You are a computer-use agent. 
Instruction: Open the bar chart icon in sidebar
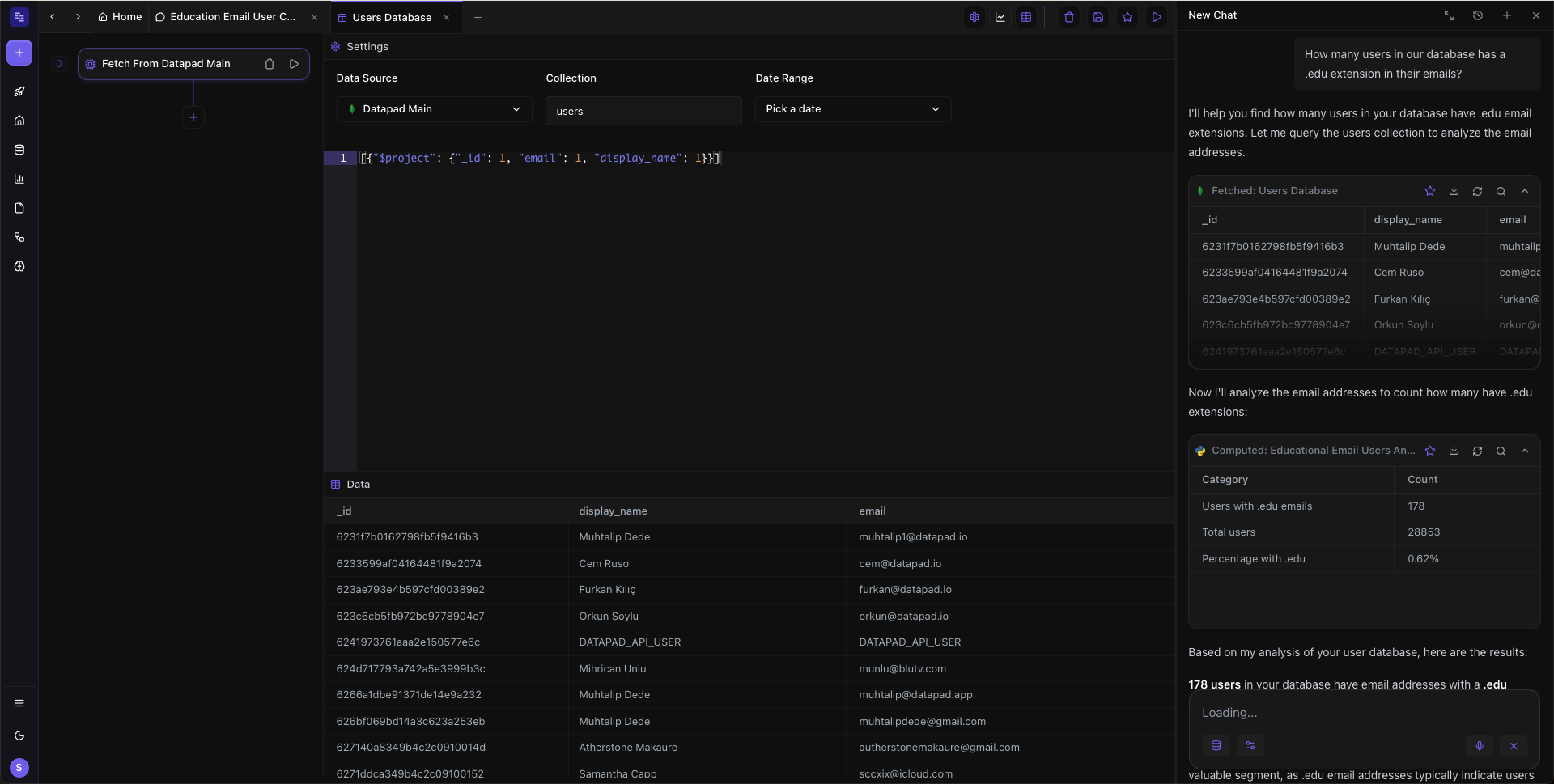click(19, 179)
